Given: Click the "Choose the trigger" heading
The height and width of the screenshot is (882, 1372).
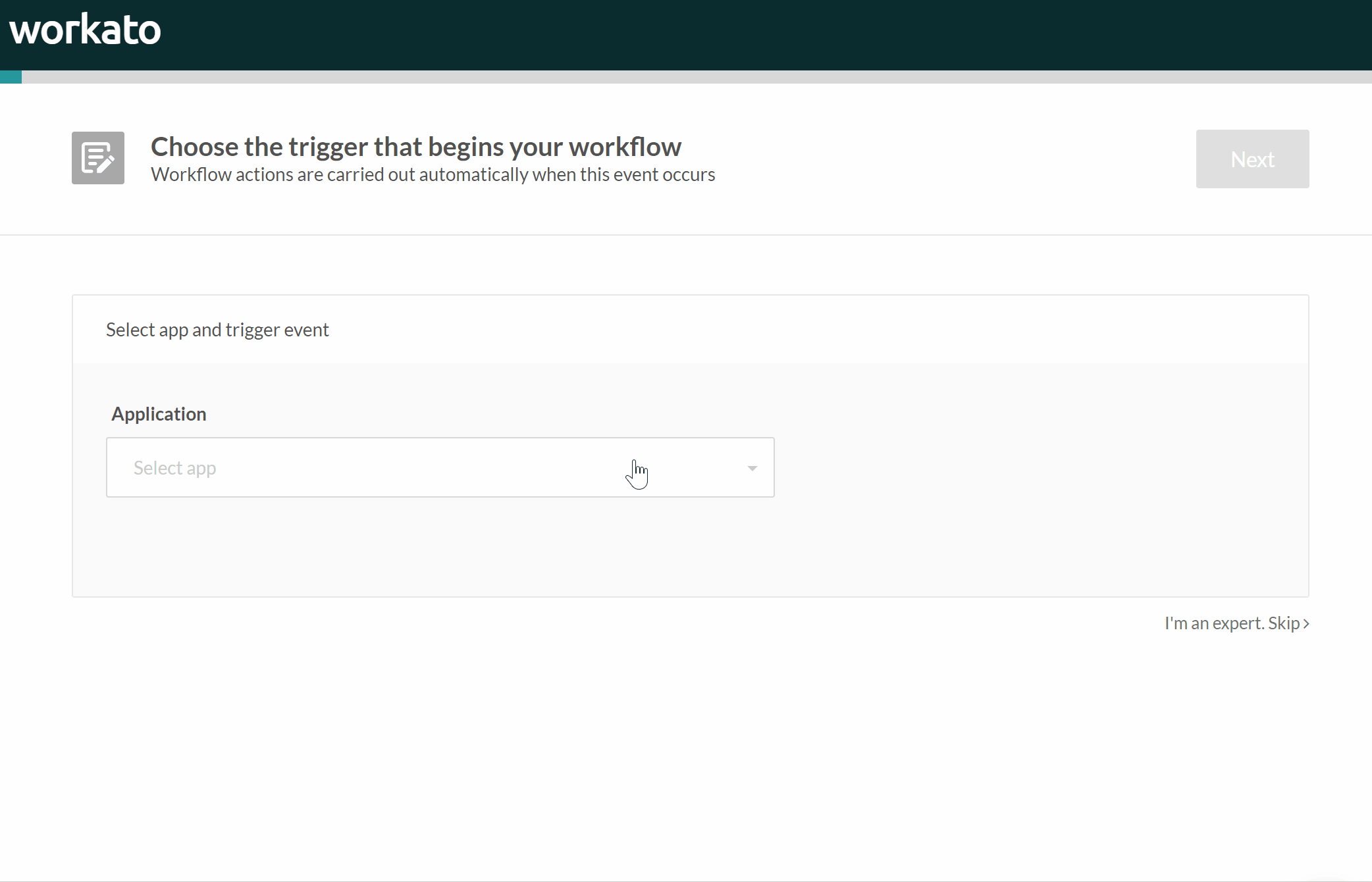Looking at the screenshot, I should pos(415,146).
